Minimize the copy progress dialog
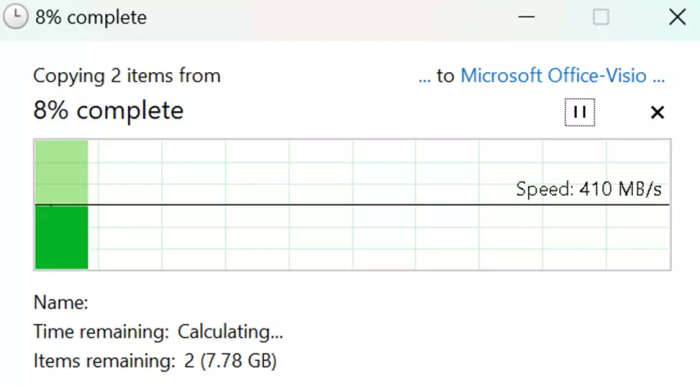700x386 pixels. pos(526,17)
